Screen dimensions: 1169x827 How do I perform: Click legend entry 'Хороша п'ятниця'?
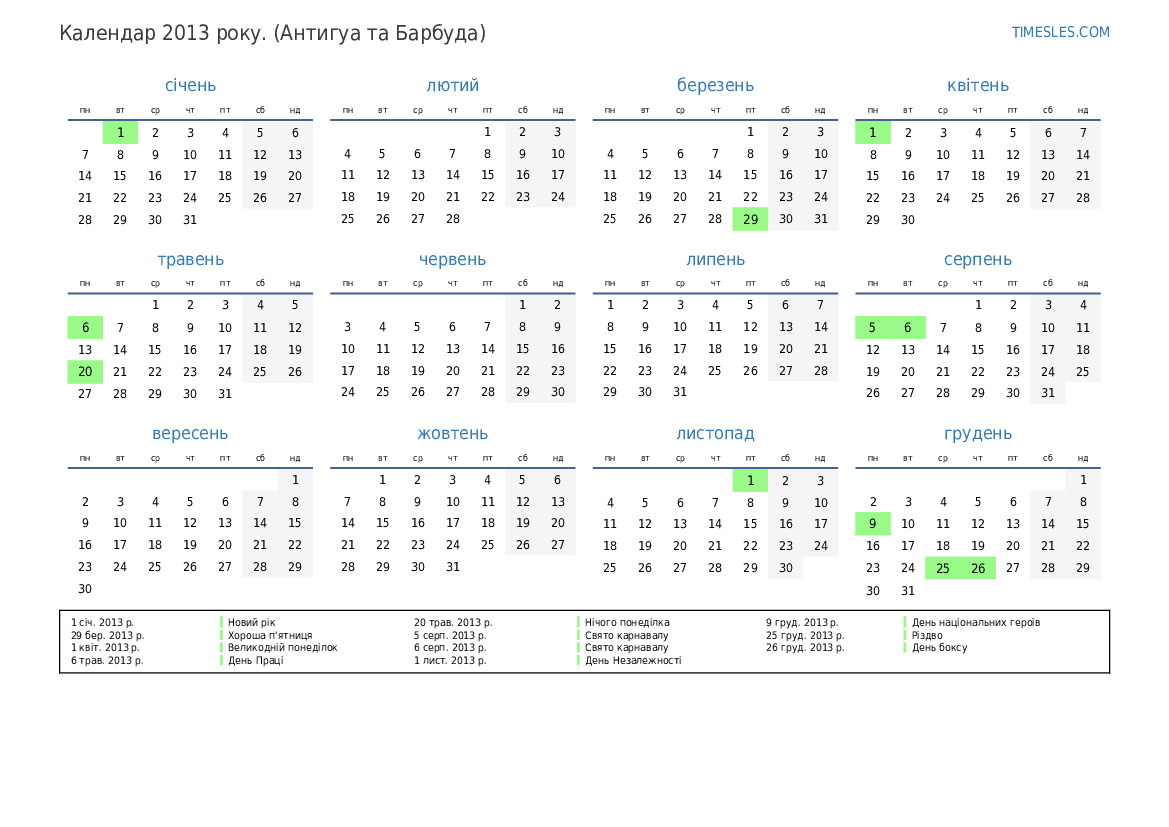click(270, 635)
